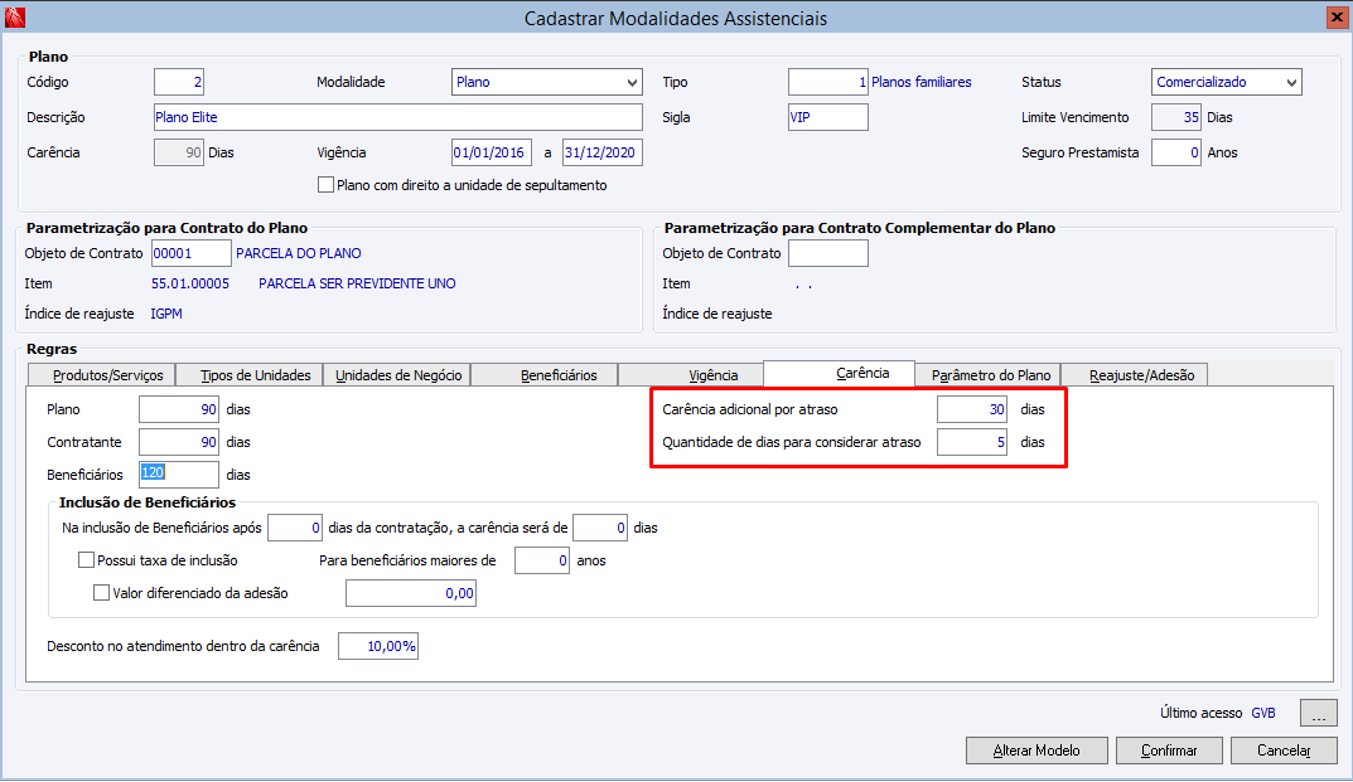The image size is (1353, 782).
Task: Edit the Sigla field showing VIP
Action: (828, 117)
